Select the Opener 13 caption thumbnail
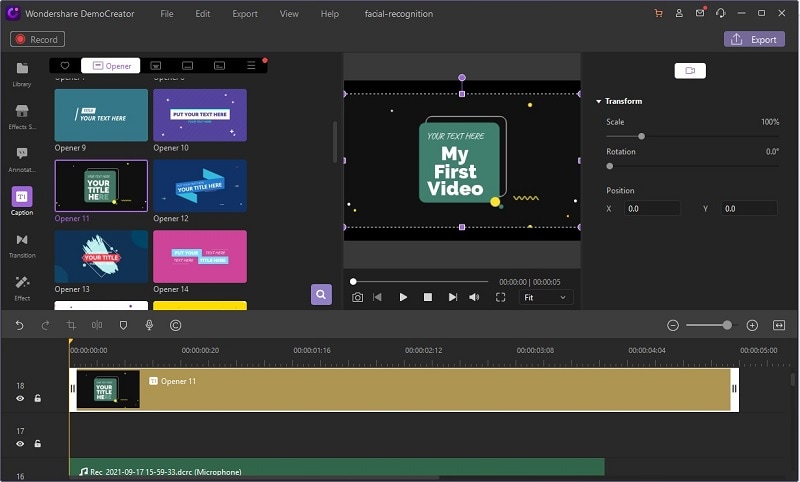The image size is (800, 482). tap(101, 257)
